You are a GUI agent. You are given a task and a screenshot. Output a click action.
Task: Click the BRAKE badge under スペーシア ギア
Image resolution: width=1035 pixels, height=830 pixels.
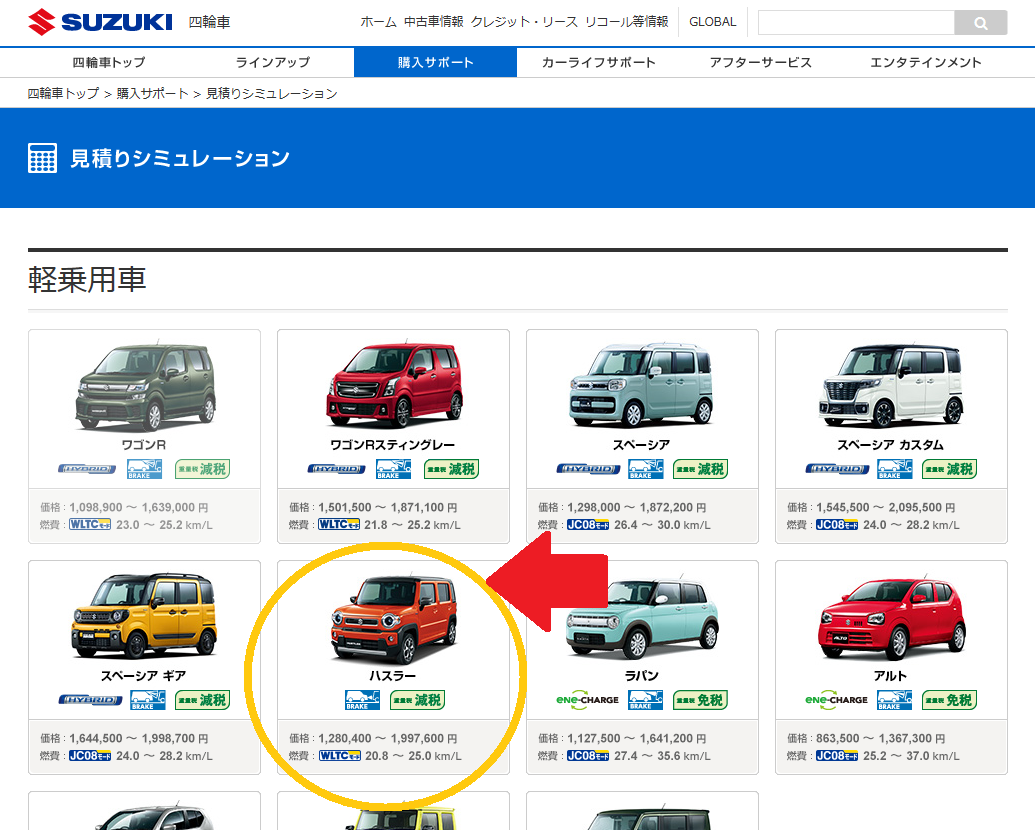(148, 700)
